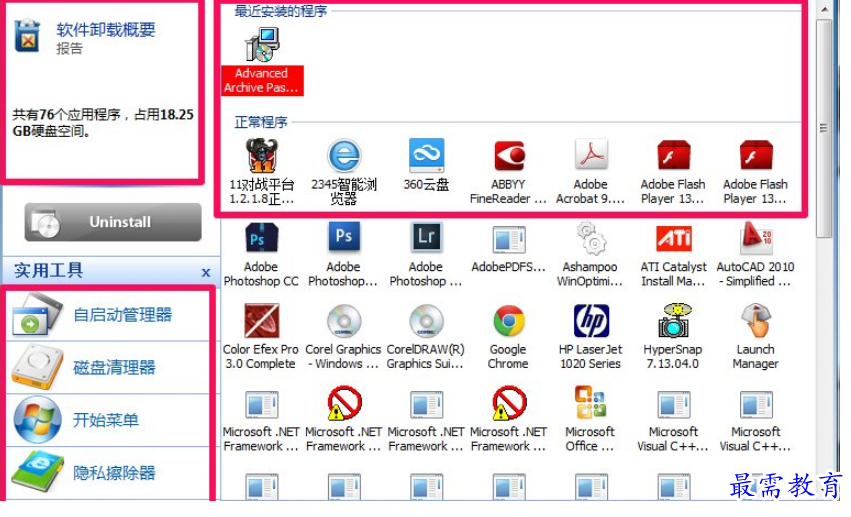Viewport: 851px width, 517px height.
Task: Select AutoCAD 2010 Simplified program
Action: (x=755, y=254)
